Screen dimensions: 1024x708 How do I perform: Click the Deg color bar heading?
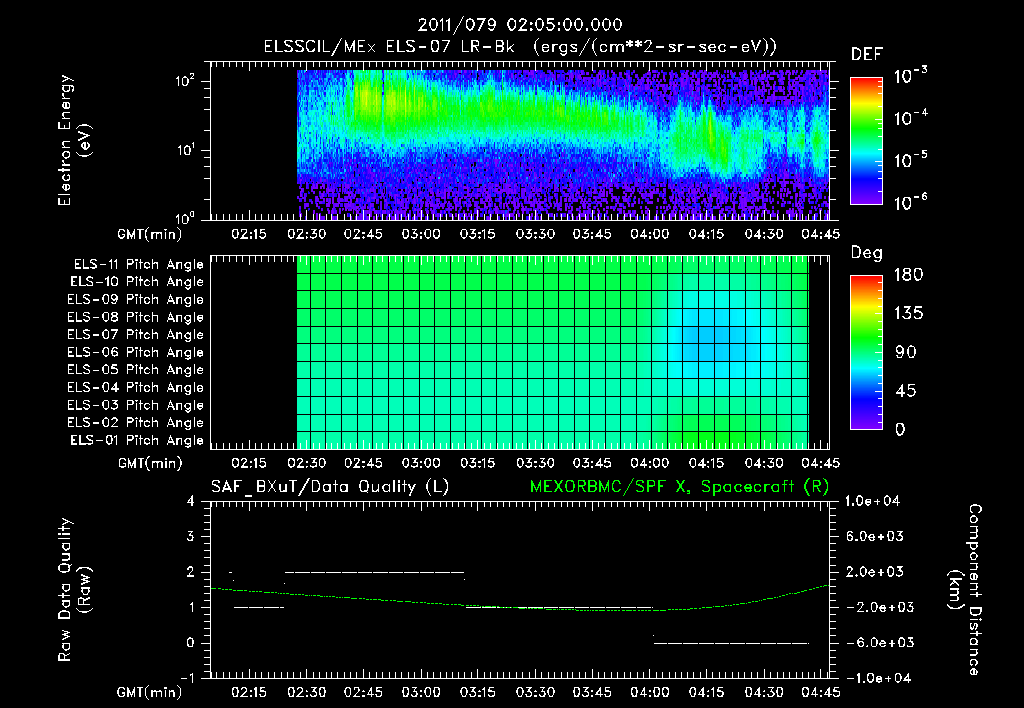point(867,253)
